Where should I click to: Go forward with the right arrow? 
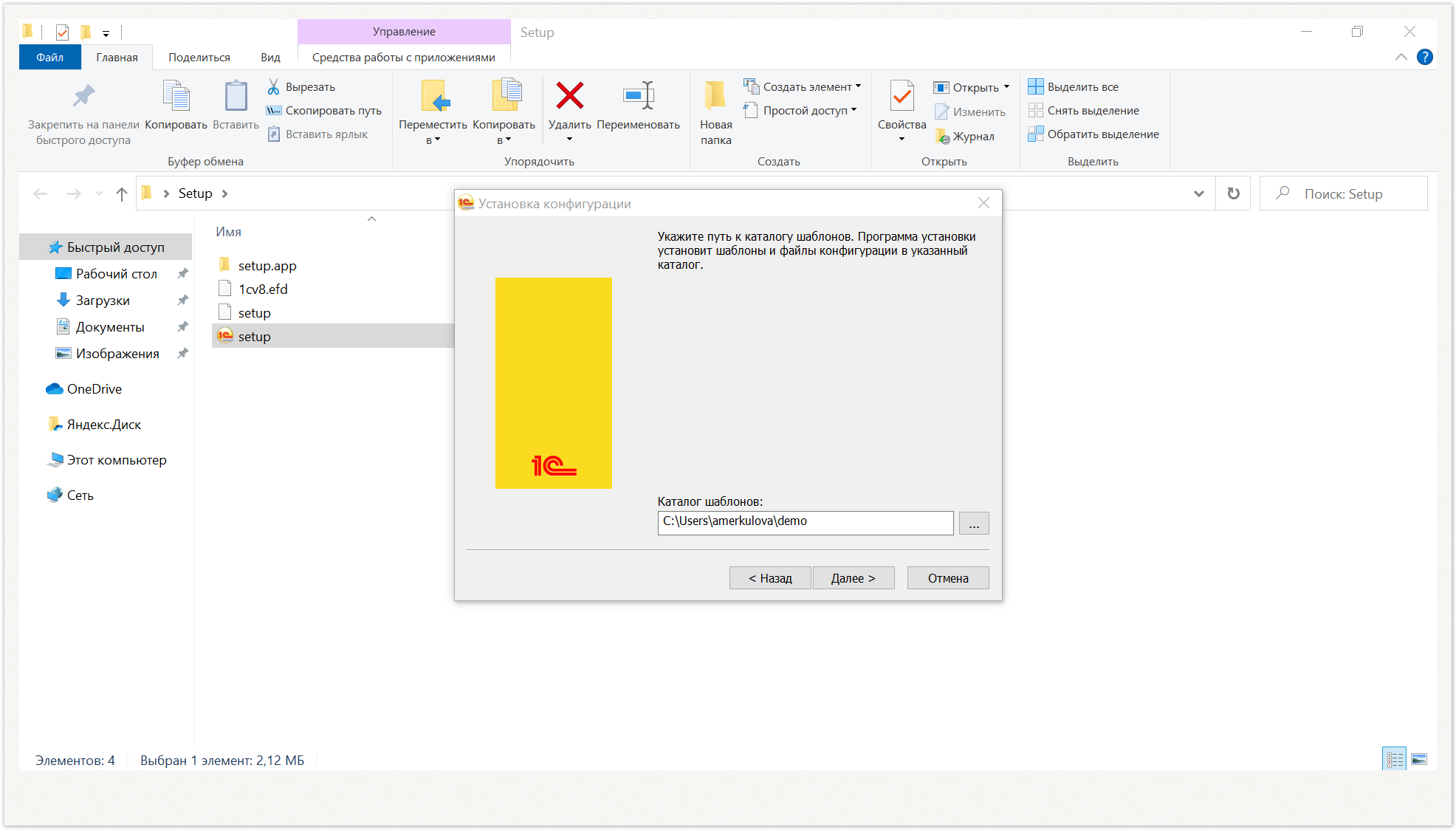tap(74, 193)
